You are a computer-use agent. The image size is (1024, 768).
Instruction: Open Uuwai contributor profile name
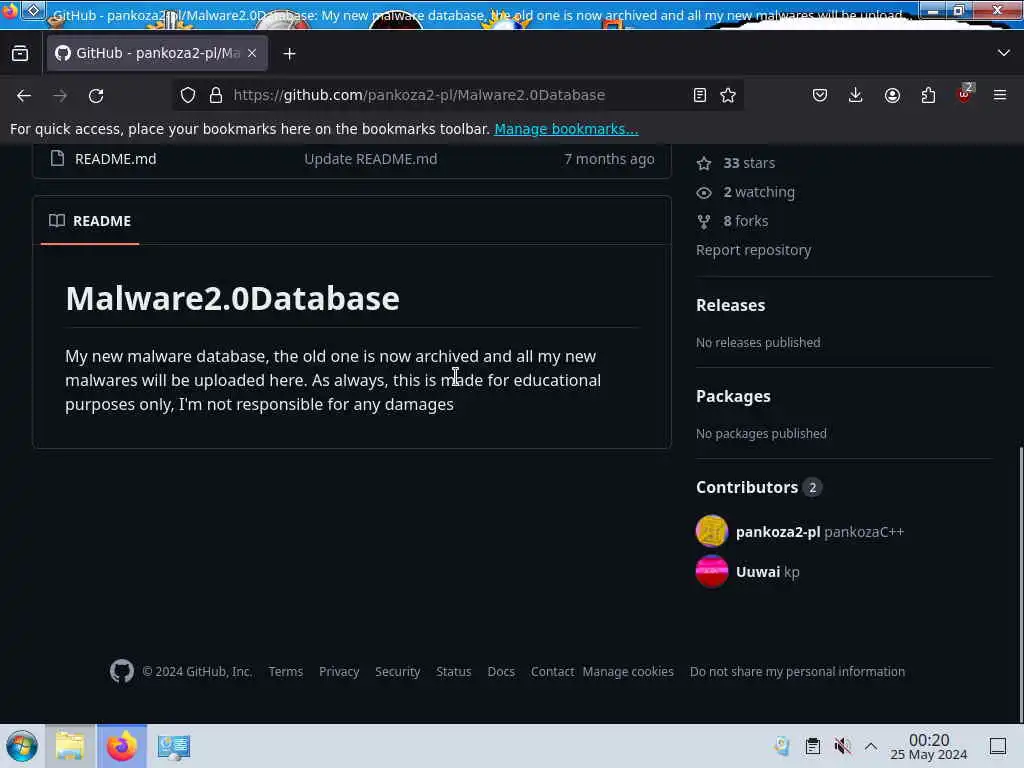pyautogui.click(x=758, y=572)
